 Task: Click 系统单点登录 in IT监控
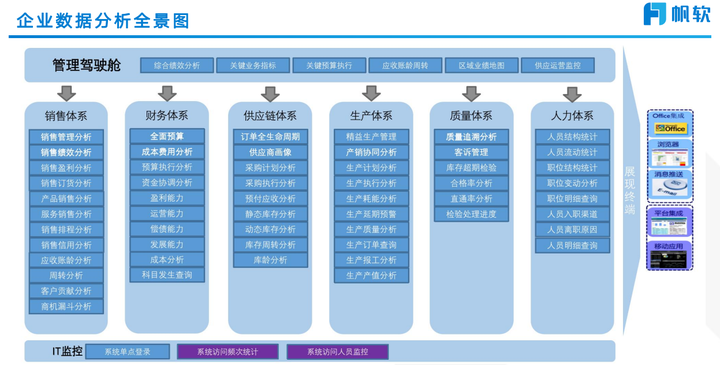(x=128, y=352)
